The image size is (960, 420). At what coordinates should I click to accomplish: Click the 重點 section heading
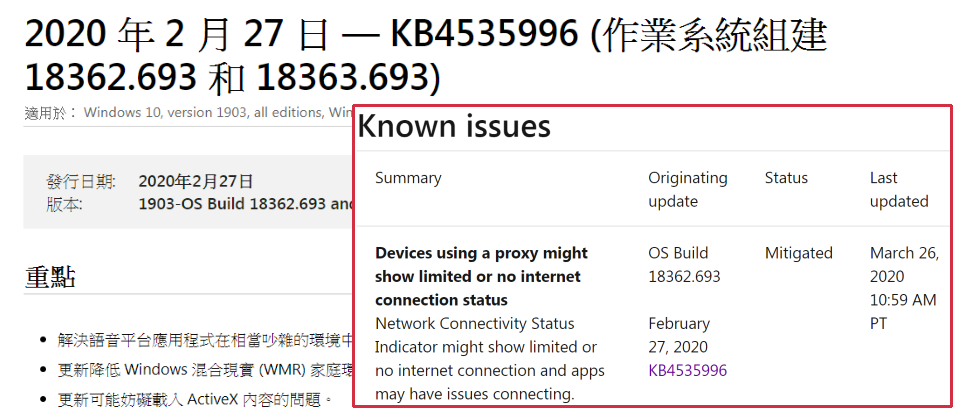(x=50, y=277)
